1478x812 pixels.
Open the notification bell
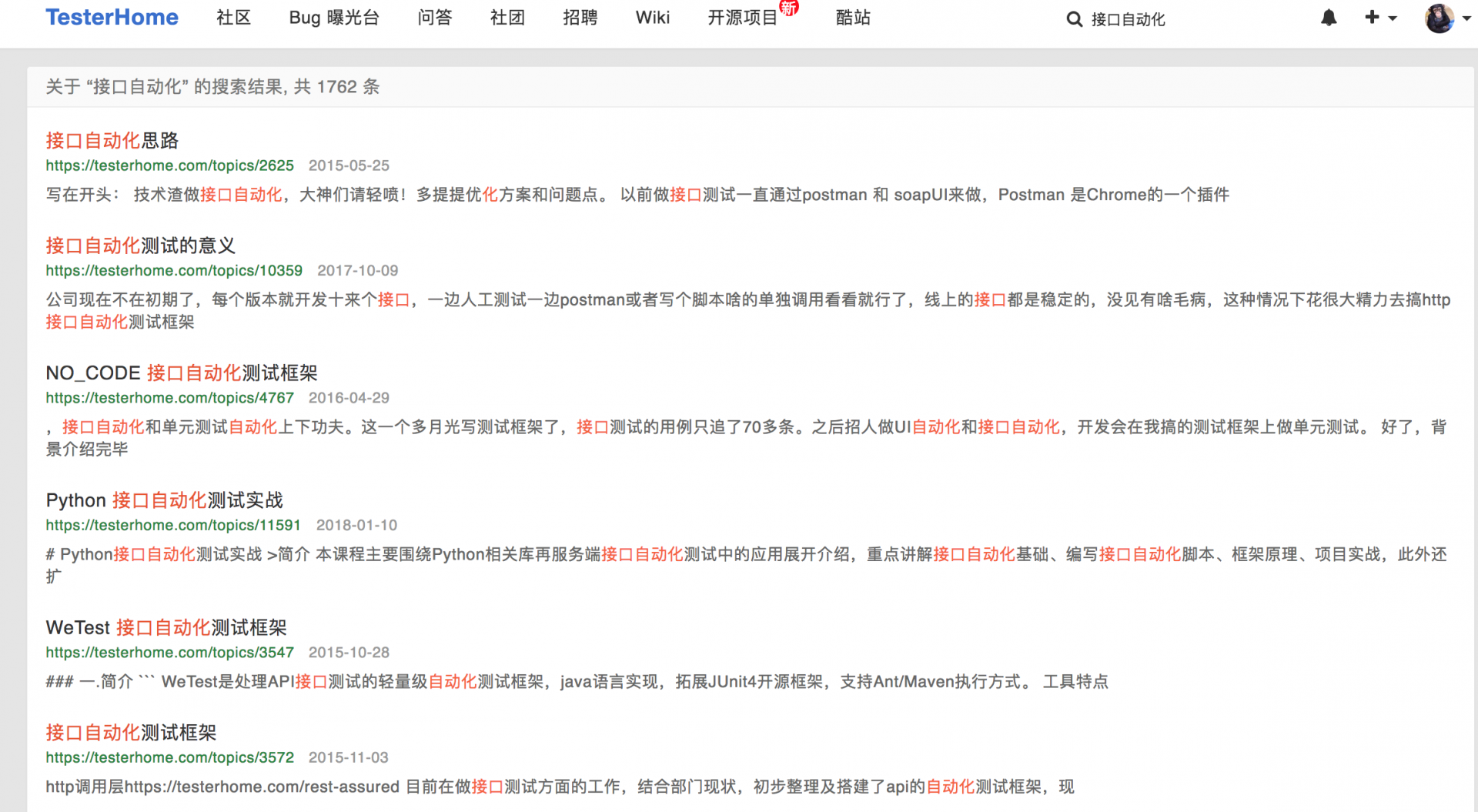coord(1329,18)
